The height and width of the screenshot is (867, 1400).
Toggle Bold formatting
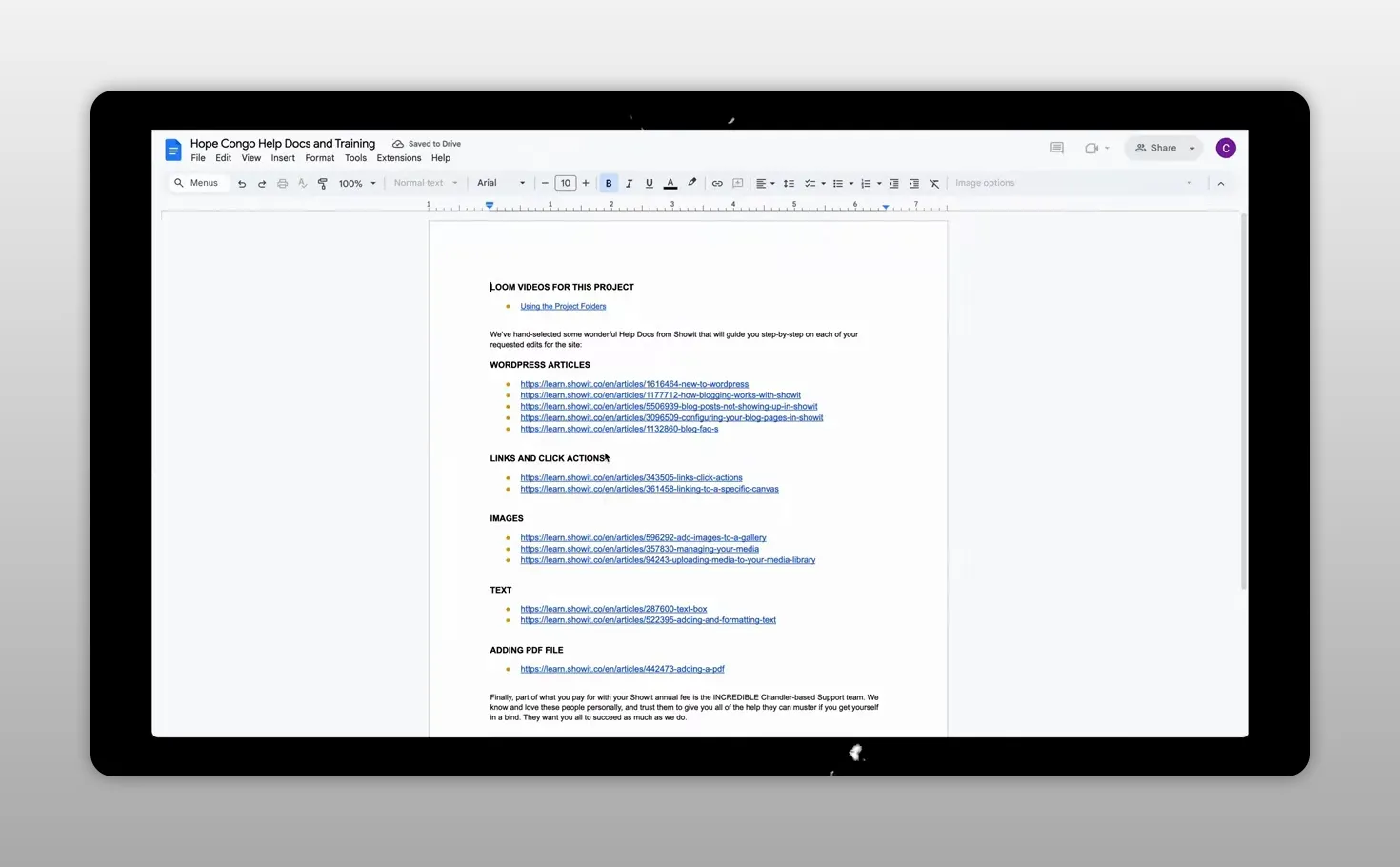609,183
